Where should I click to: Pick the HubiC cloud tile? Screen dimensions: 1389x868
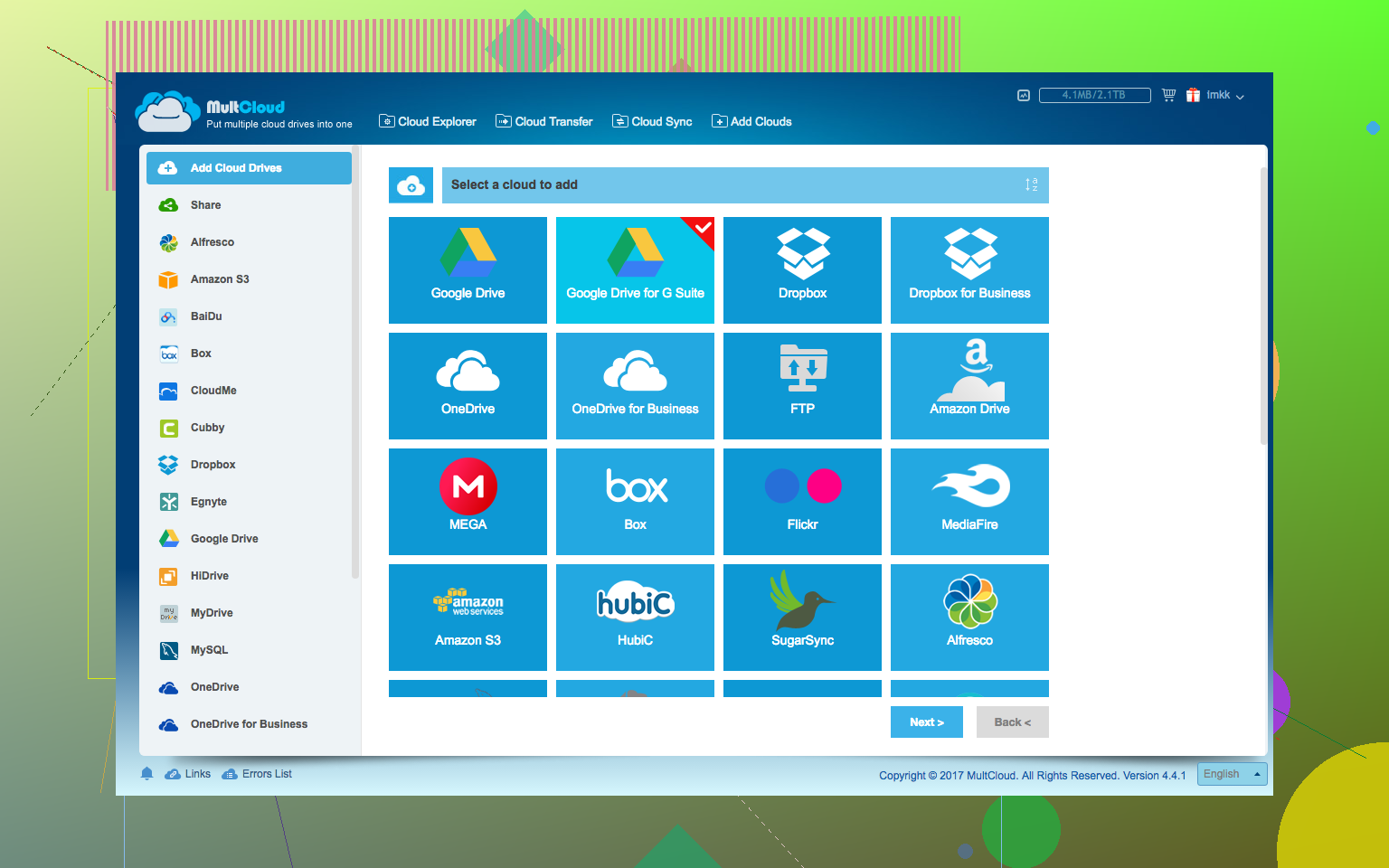635,617
